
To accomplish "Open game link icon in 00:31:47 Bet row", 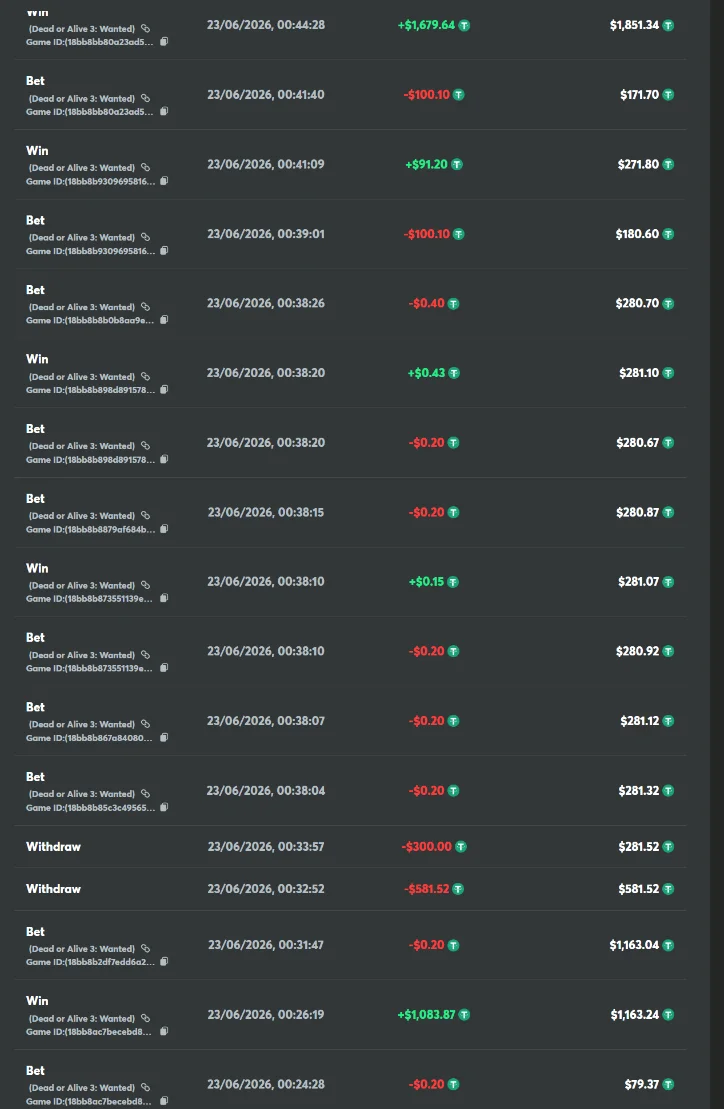I will [145, 948].
